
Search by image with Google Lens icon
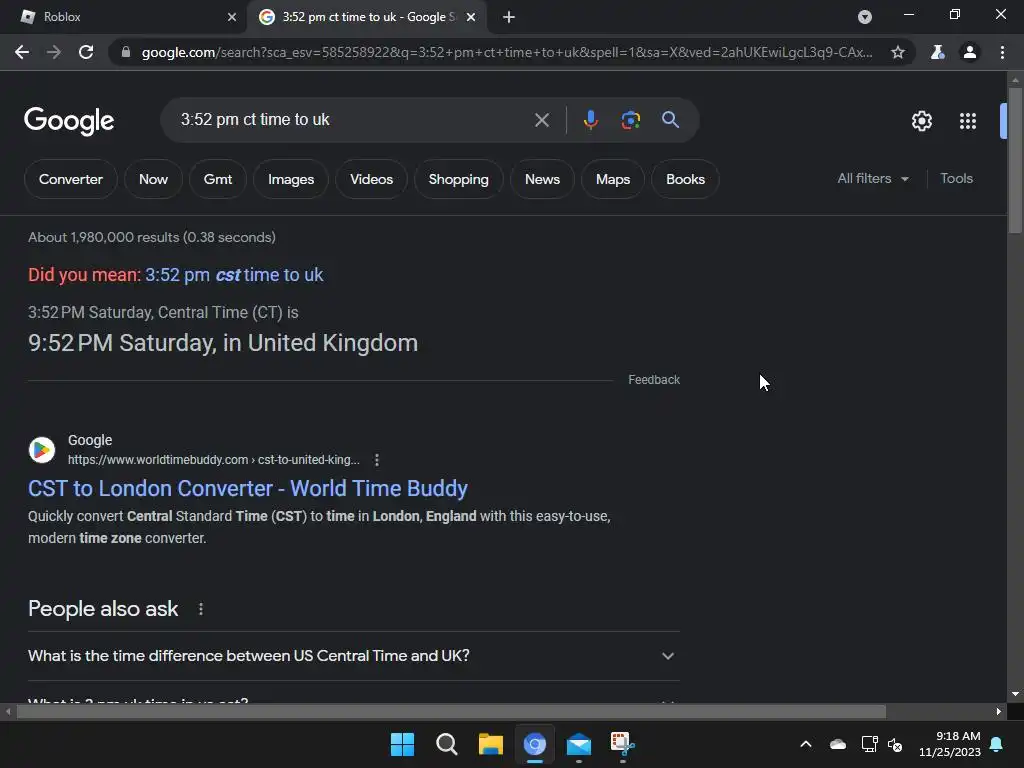tap(630, 120)
